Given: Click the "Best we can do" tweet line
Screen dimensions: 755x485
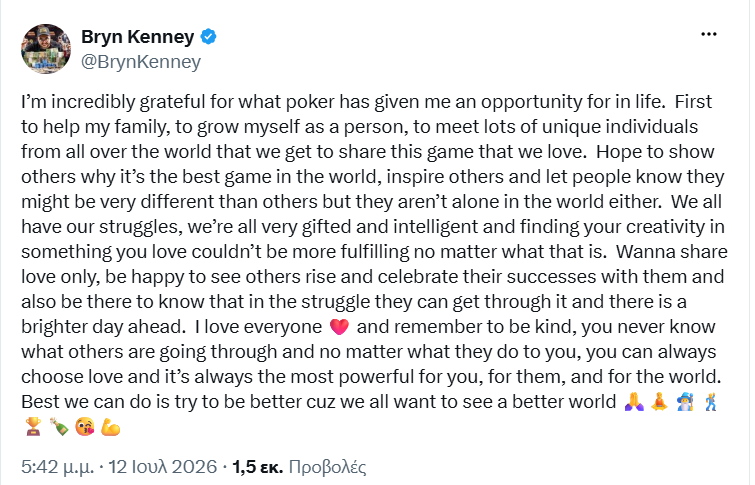Looking at the screenshot, I should click(x=319, y=402).
